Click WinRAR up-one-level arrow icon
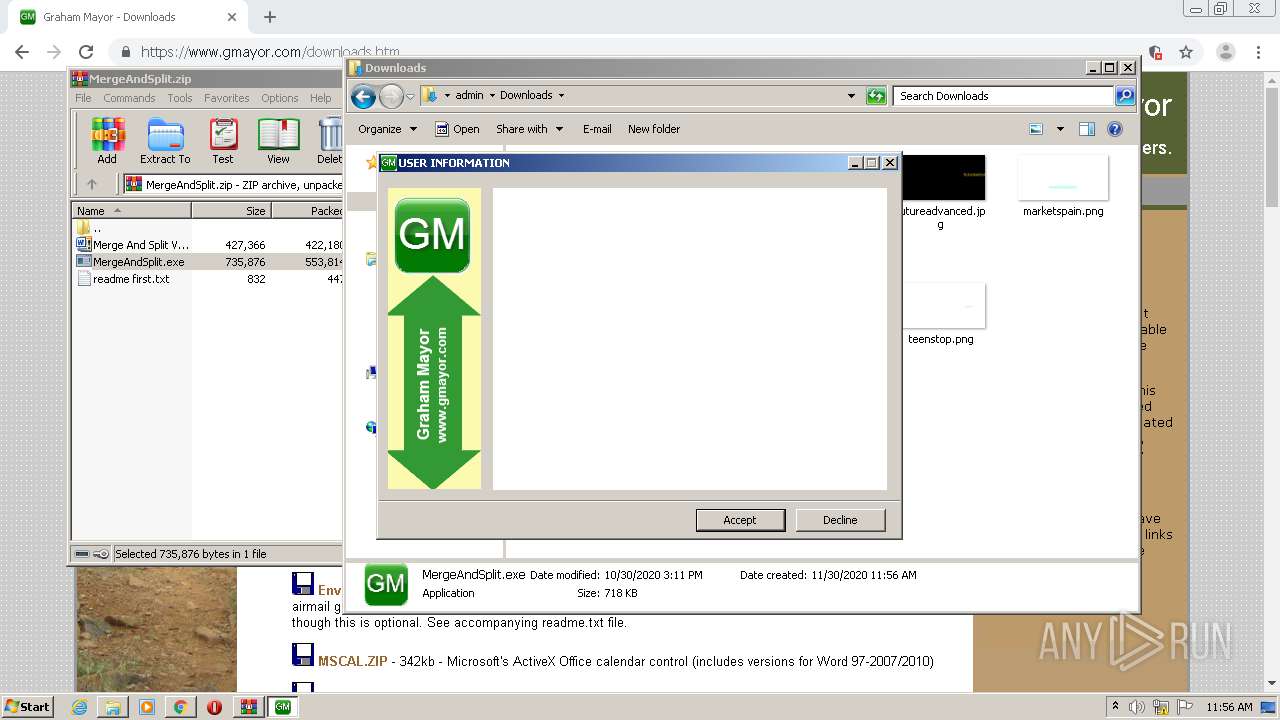 point(92,184)
